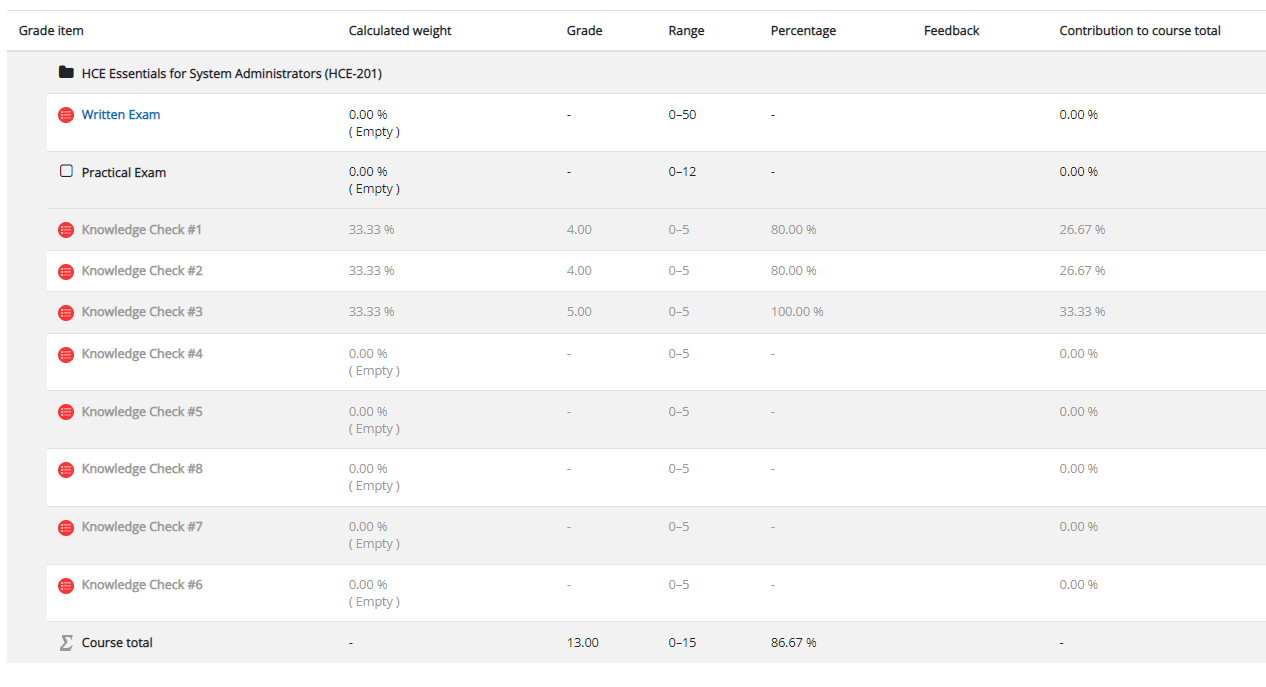
Task: Click the Grade item column header
Action: point(51,31)
